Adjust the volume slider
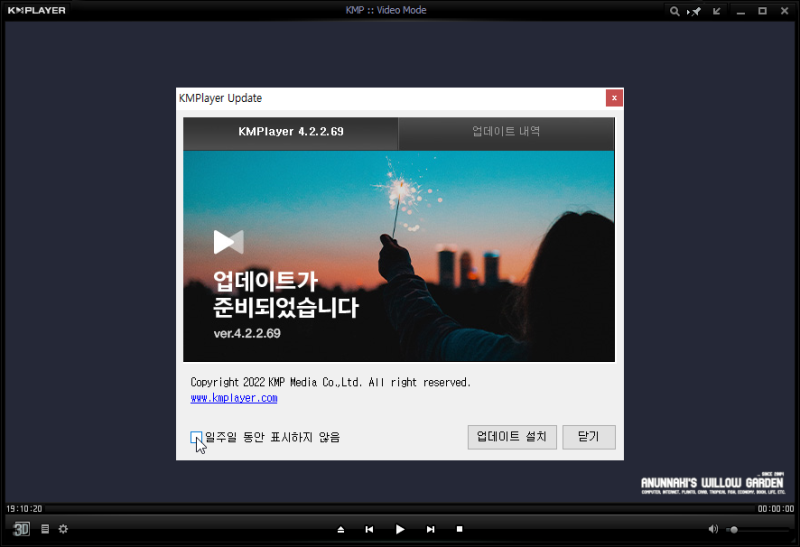The image size is (800, 547). [758, 530]
